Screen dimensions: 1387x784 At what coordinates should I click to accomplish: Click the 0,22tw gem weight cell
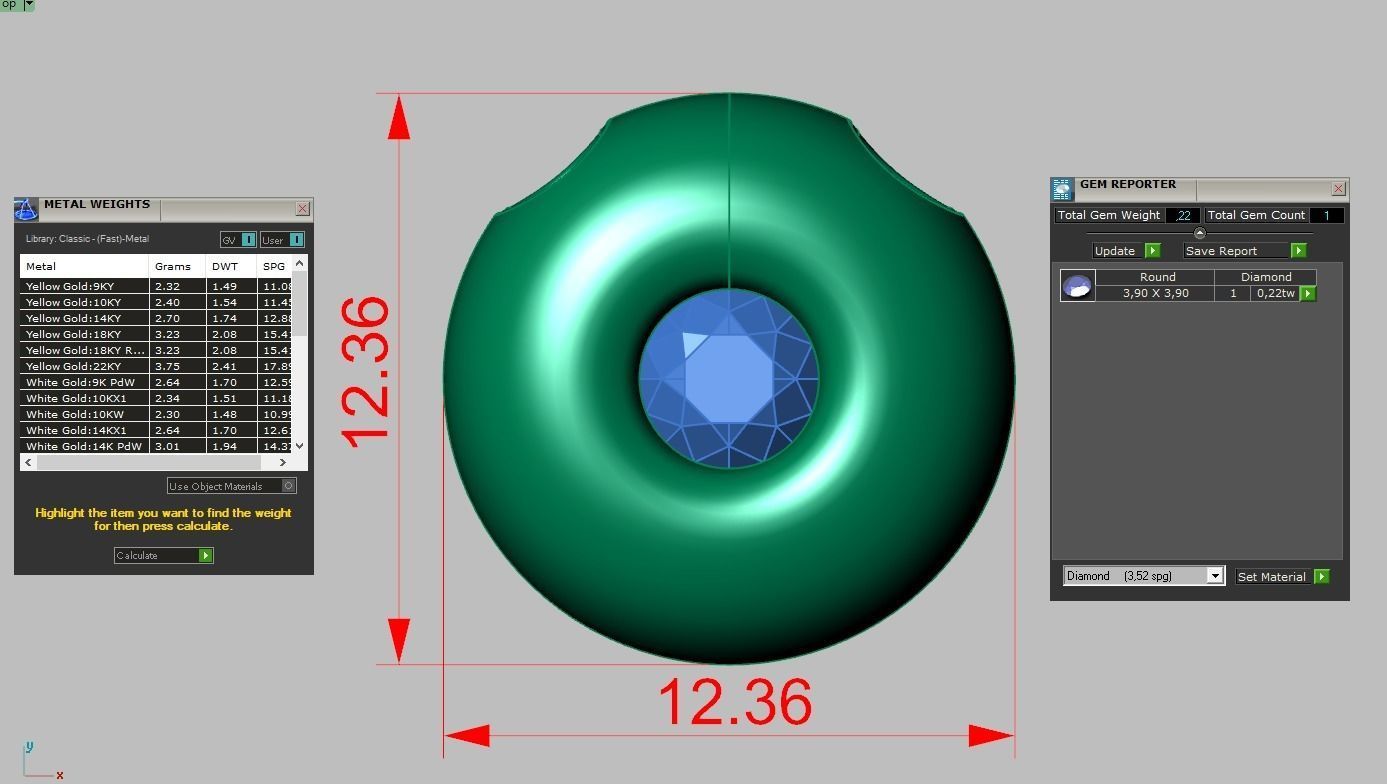[x=1275, y=294]
